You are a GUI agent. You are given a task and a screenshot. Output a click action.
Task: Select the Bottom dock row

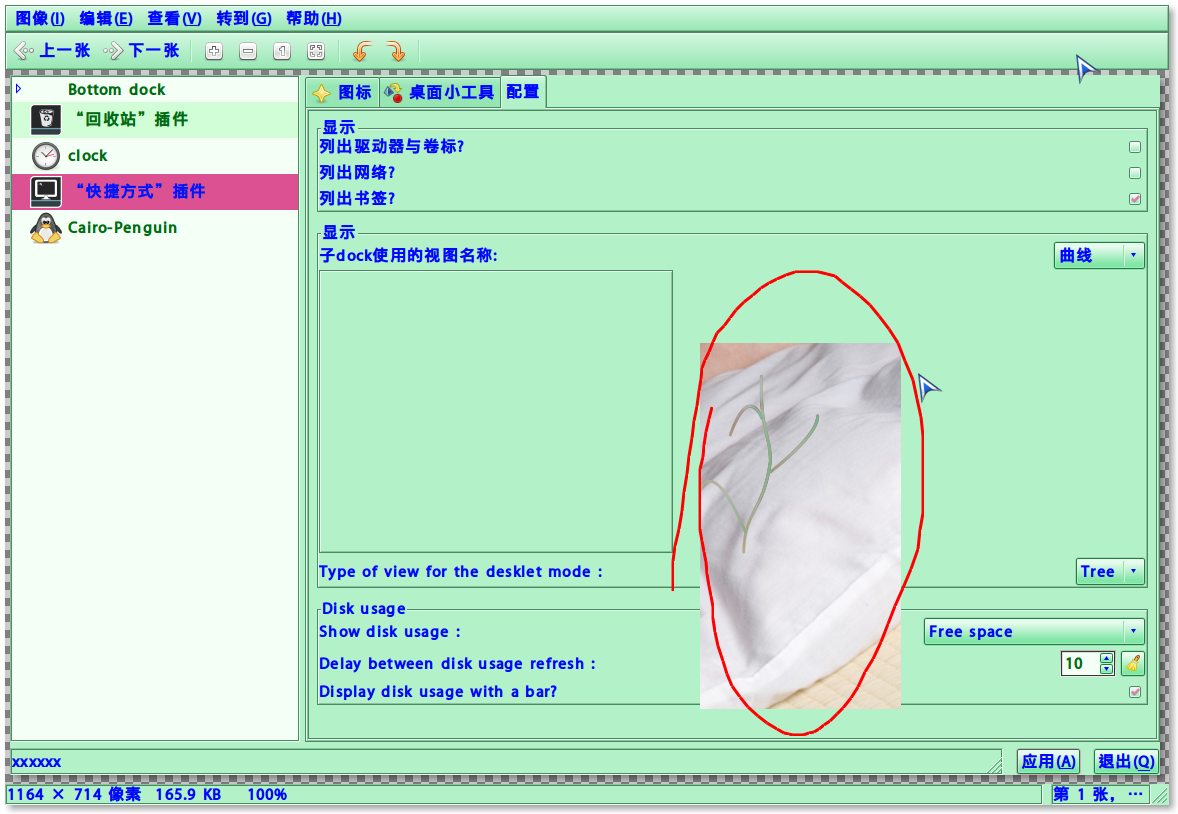click(x=155, y=89)
